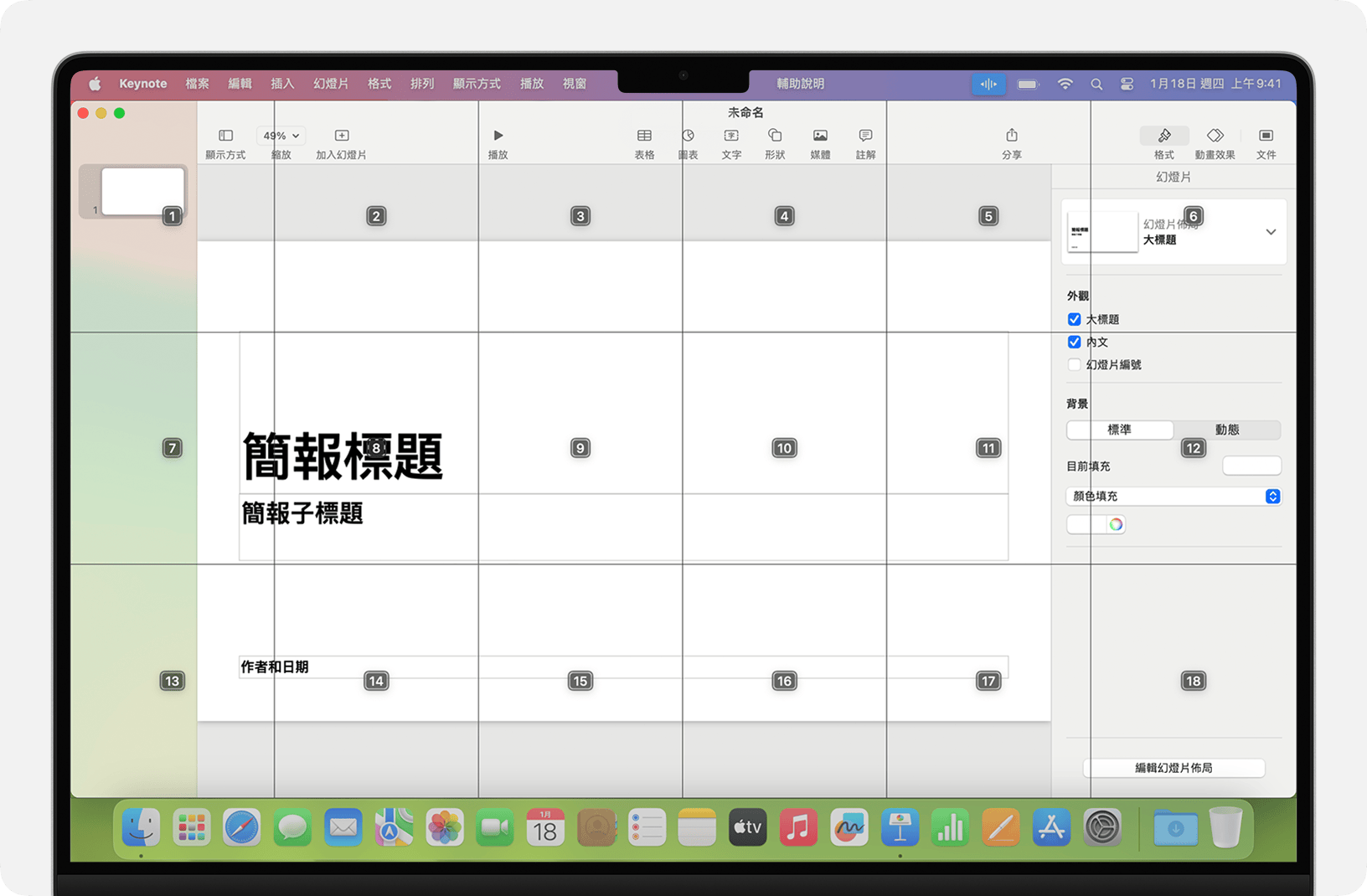Uncheck the 大標題 checkbox
The width and height of the screenshot is (1367, 896).
pyautogui.click(x=1074, y=319)
